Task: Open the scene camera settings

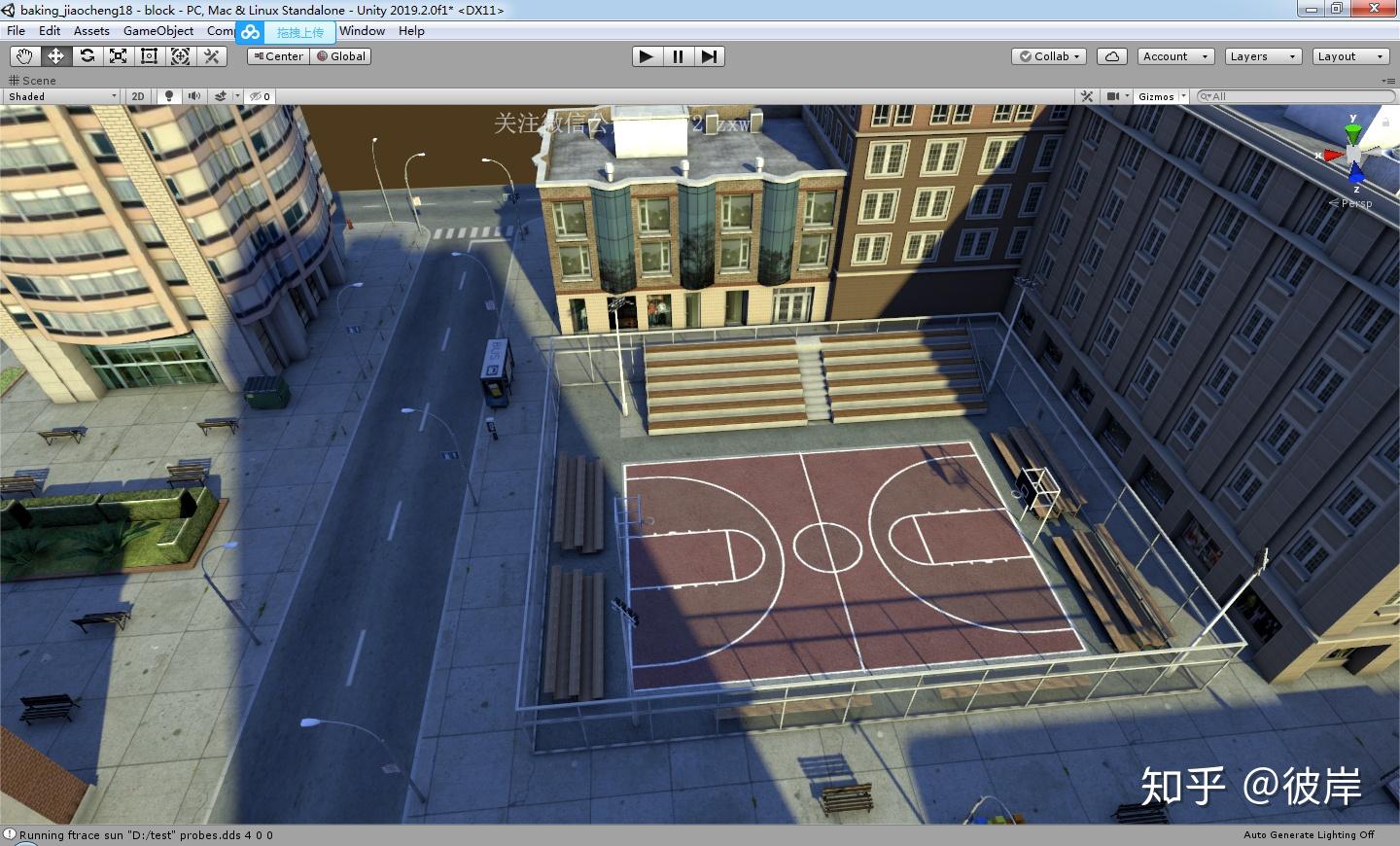Action: pyautogui.click(x=1113, y=96)
